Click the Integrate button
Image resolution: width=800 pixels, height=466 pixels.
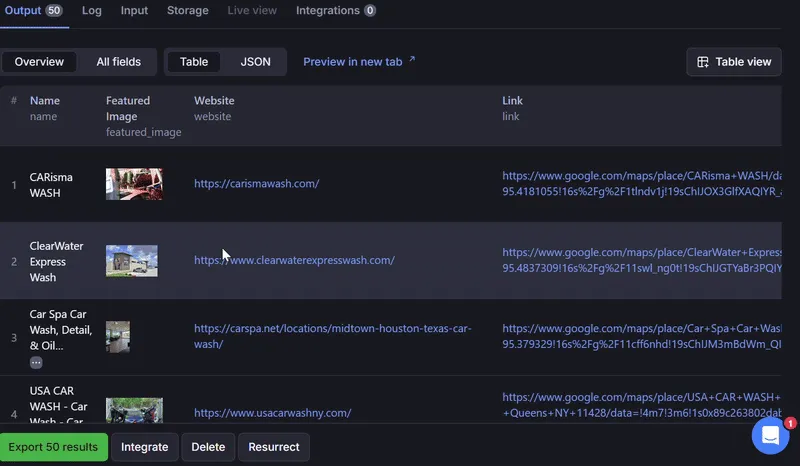pos(144,447)
